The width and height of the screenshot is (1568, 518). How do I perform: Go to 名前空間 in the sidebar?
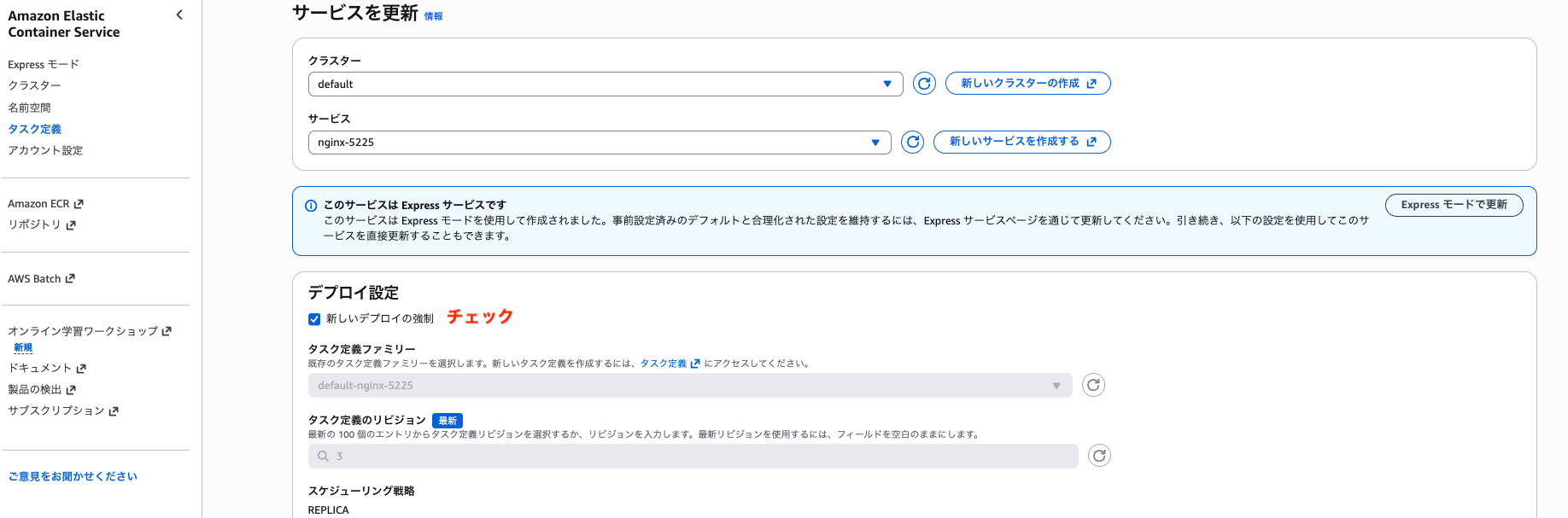point(29,108)
